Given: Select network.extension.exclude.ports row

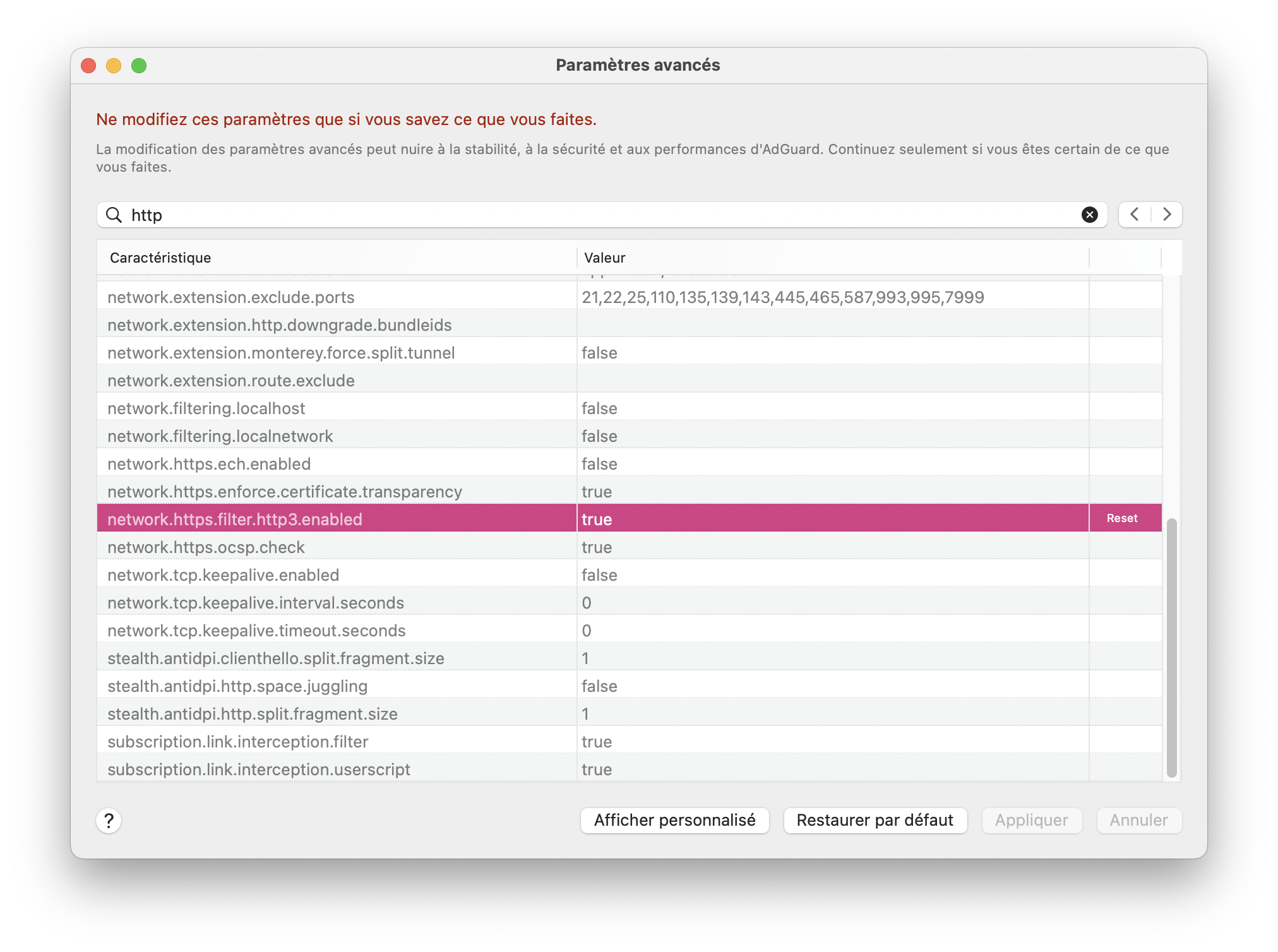Looking at the screenshot, I should click(630, 297).
